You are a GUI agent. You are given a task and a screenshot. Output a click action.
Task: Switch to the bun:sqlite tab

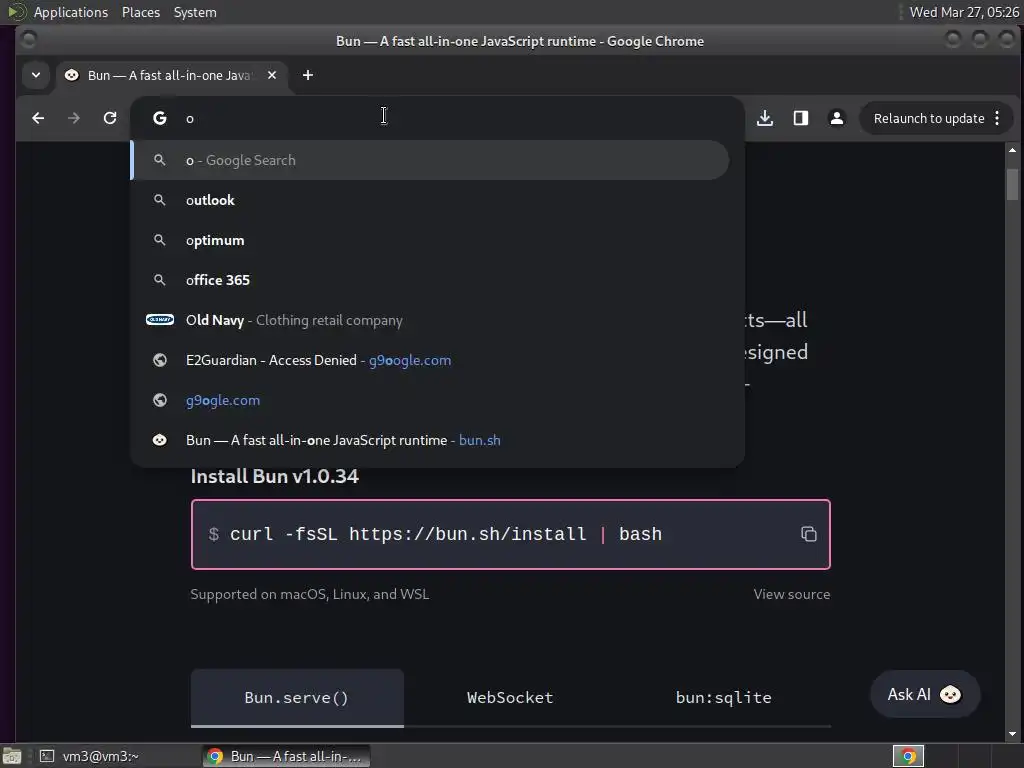point(724,697)
